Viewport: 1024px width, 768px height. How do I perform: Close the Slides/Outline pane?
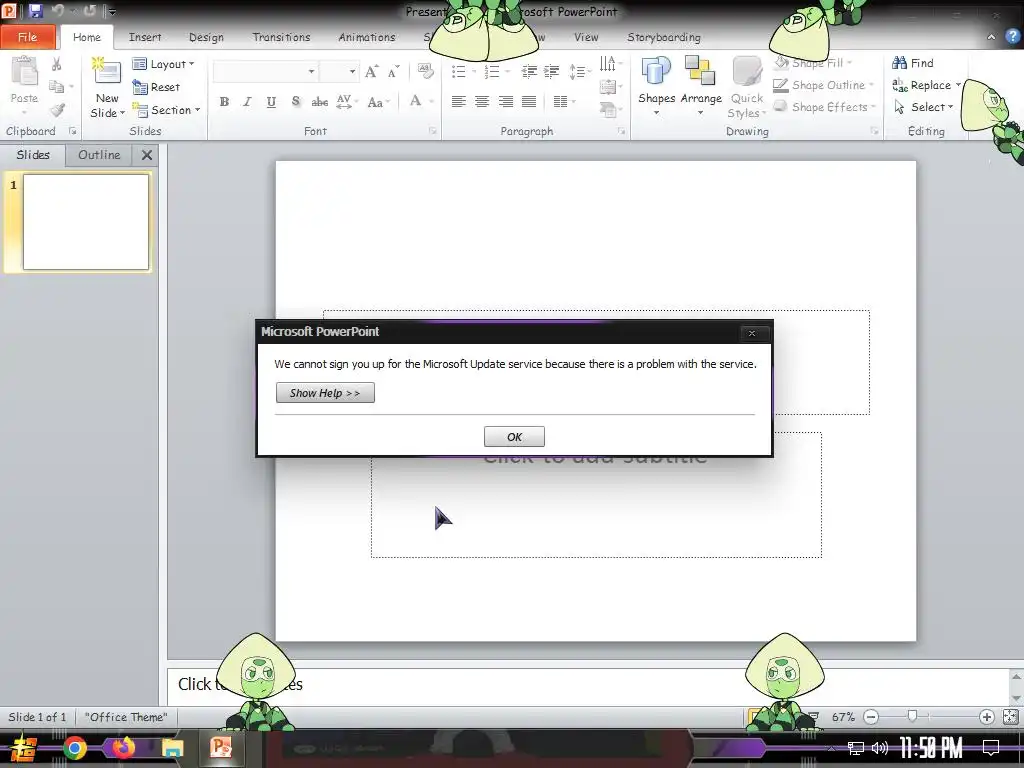[147, 155]
